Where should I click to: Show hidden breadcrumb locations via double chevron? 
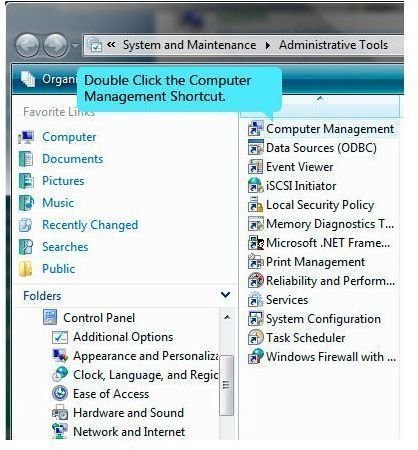[x=111, y=44]
